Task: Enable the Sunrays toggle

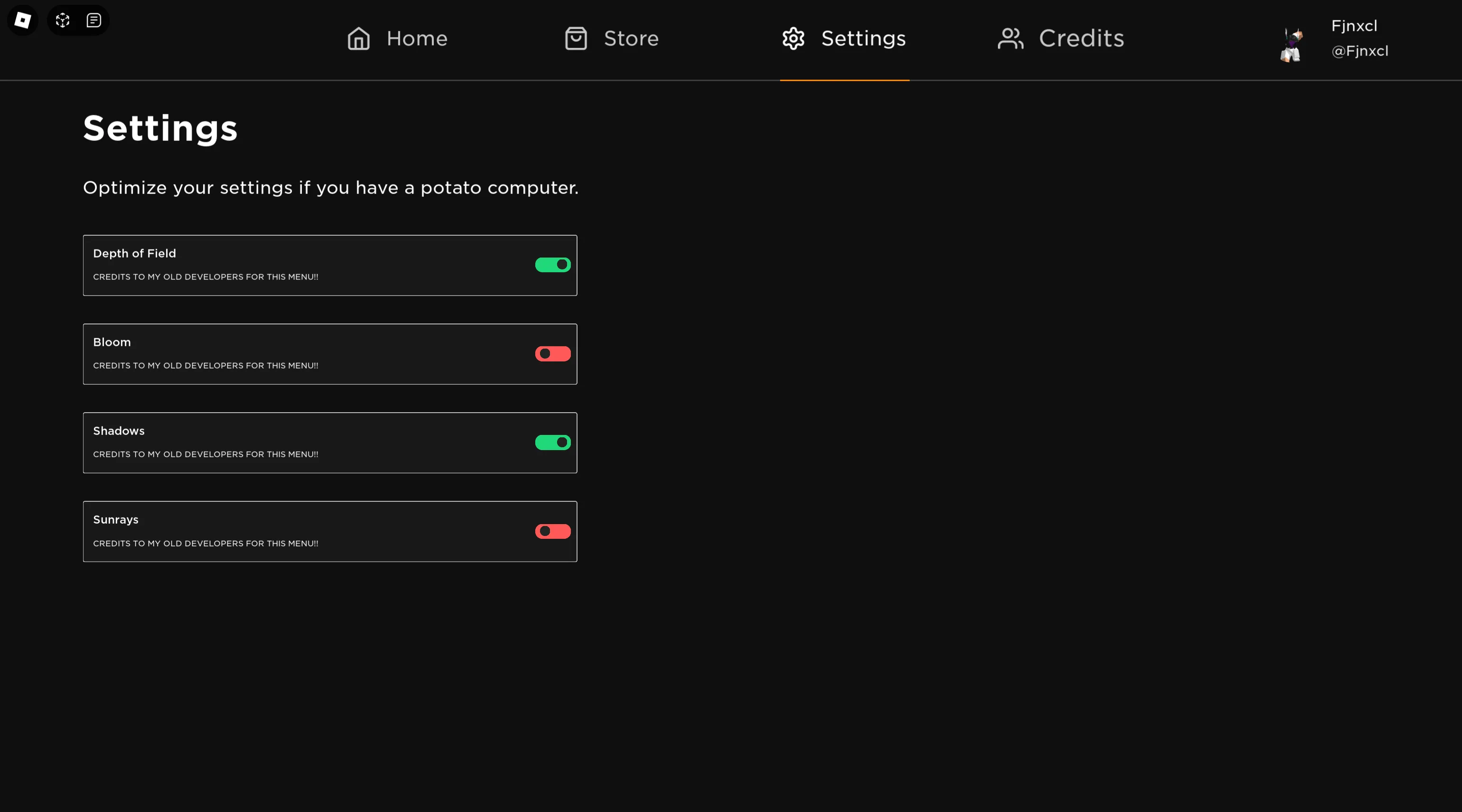Action: click(553, 532)
